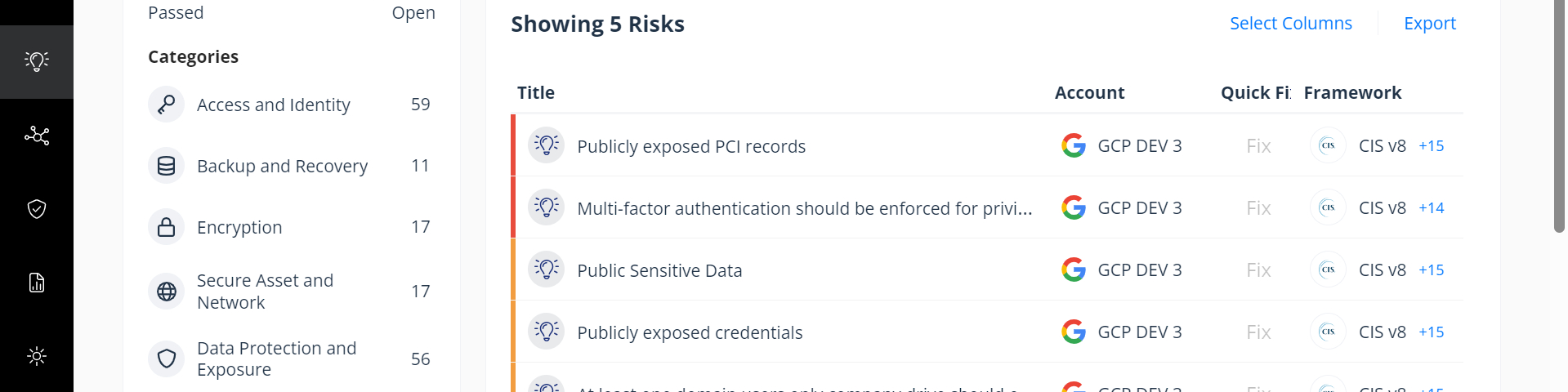Sort table by the Title column header
This screenshot has width=1568, height=392.
pyautogui.click(x=536, y=93)
